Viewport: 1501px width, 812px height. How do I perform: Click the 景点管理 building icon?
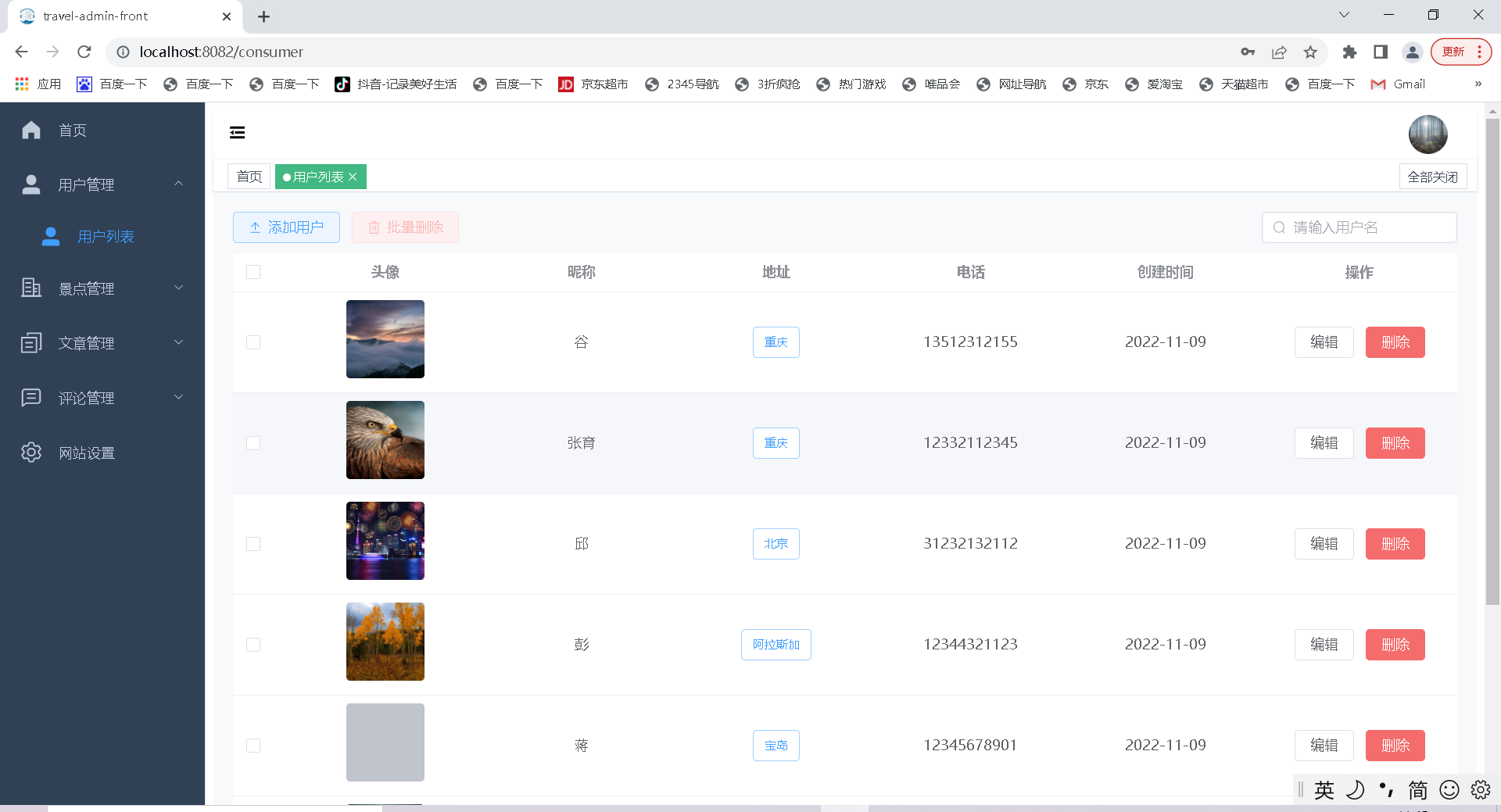click(x=31, y=288)
